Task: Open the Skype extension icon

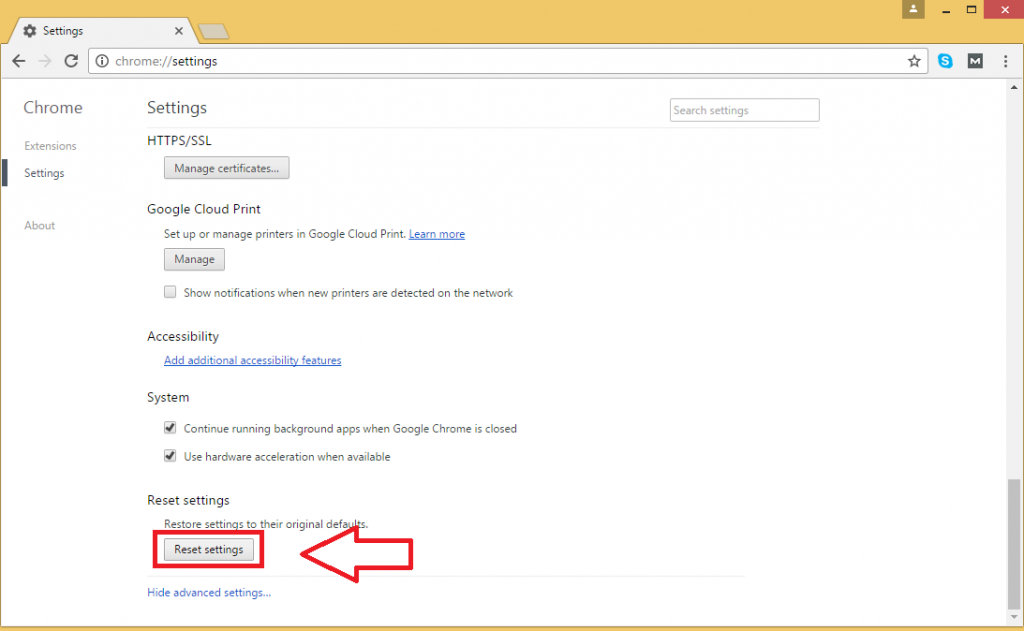Action: (945, 61)
